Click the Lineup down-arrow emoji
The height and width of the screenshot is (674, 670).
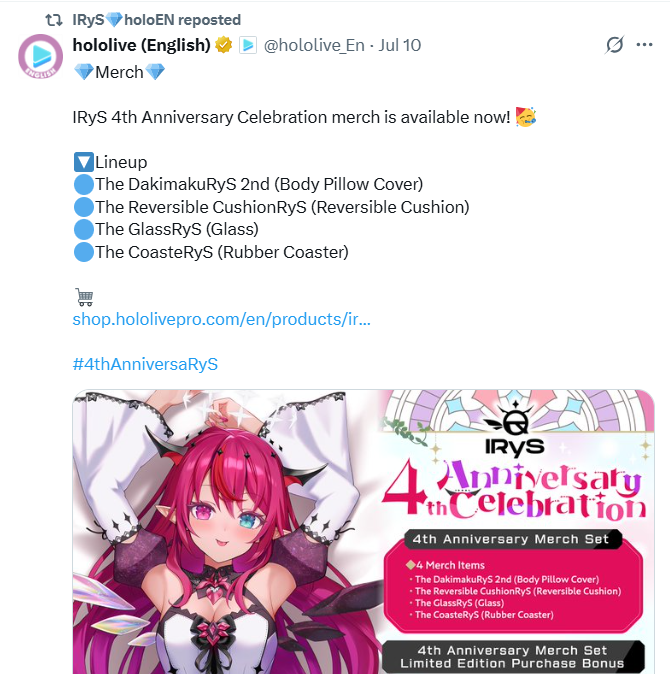coord(84,162)
